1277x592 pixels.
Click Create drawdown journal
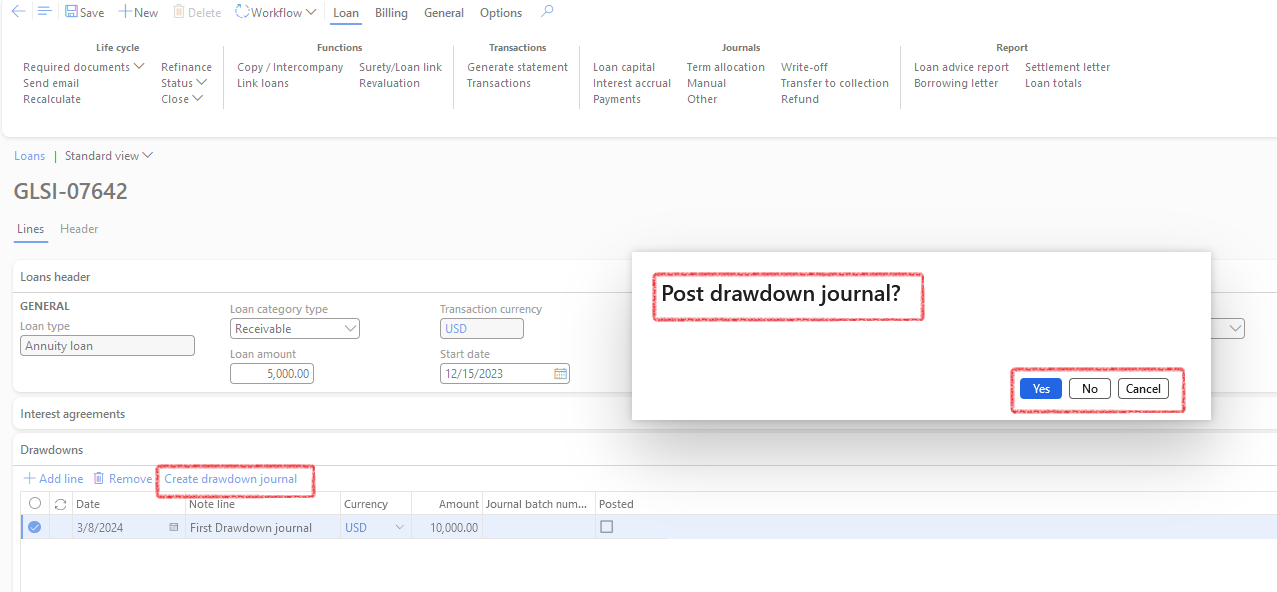point(231,479)
